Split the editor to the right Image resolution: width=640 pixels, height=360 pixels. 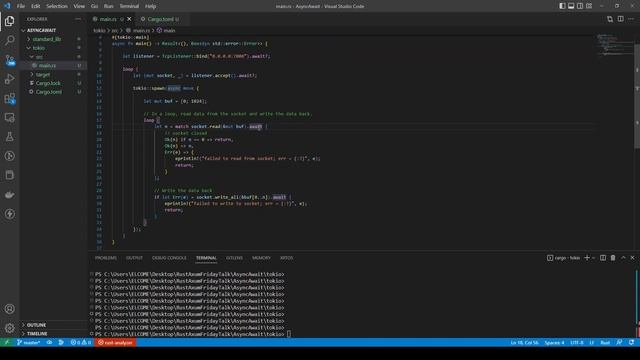pos(620,19)
